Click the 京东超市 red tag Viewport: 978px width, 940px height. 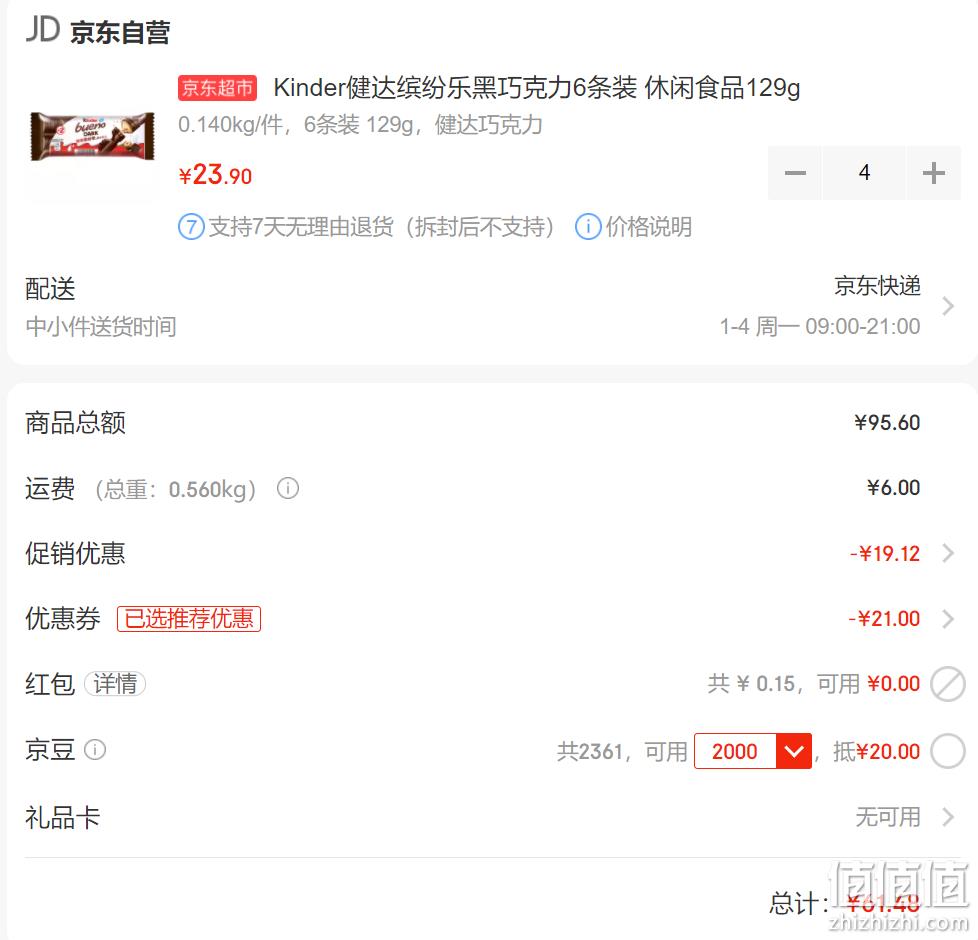click(217, 88)
